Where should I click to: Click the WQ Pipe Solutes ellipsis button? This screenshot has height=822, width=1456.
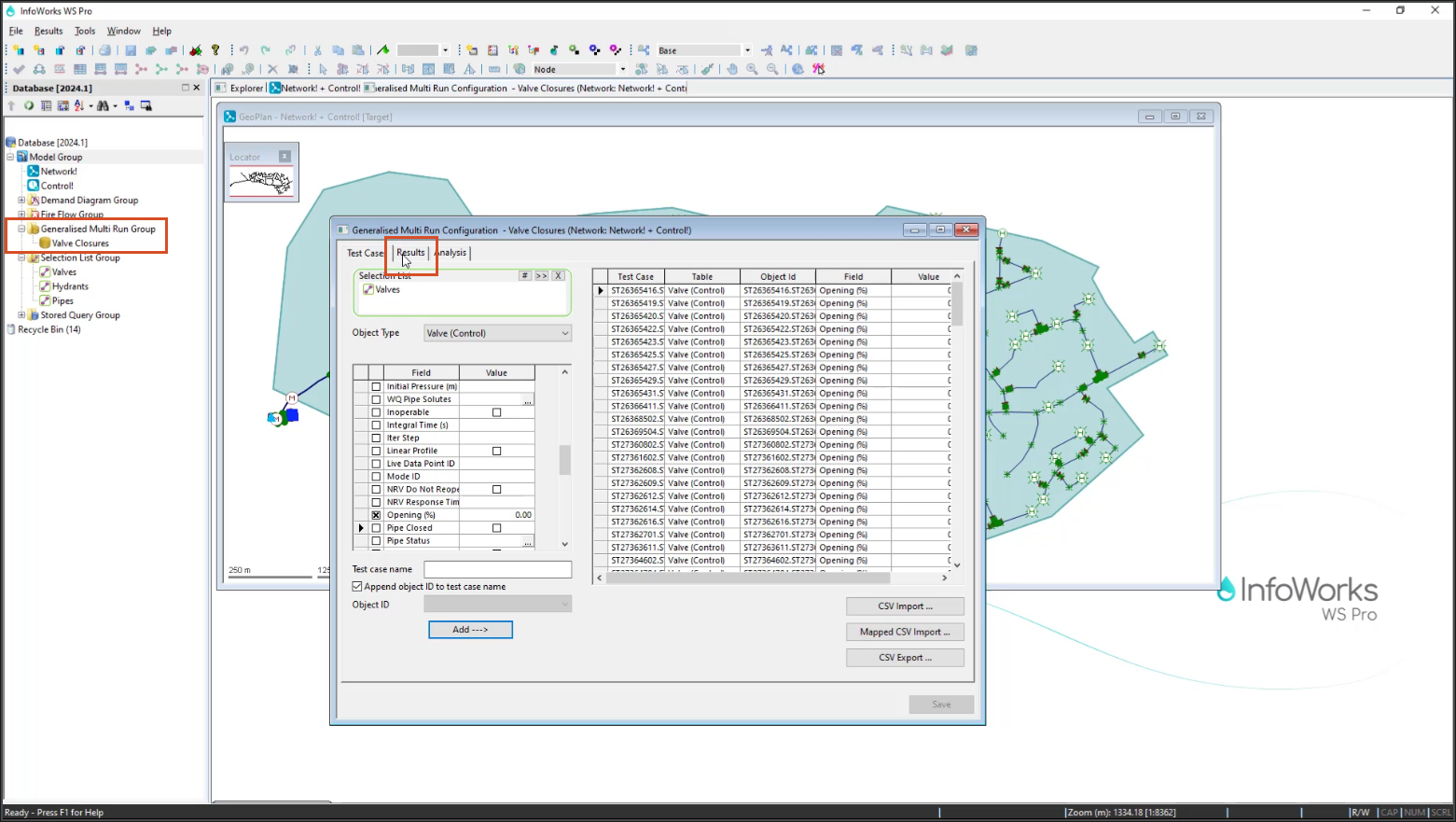click(528, 400)
